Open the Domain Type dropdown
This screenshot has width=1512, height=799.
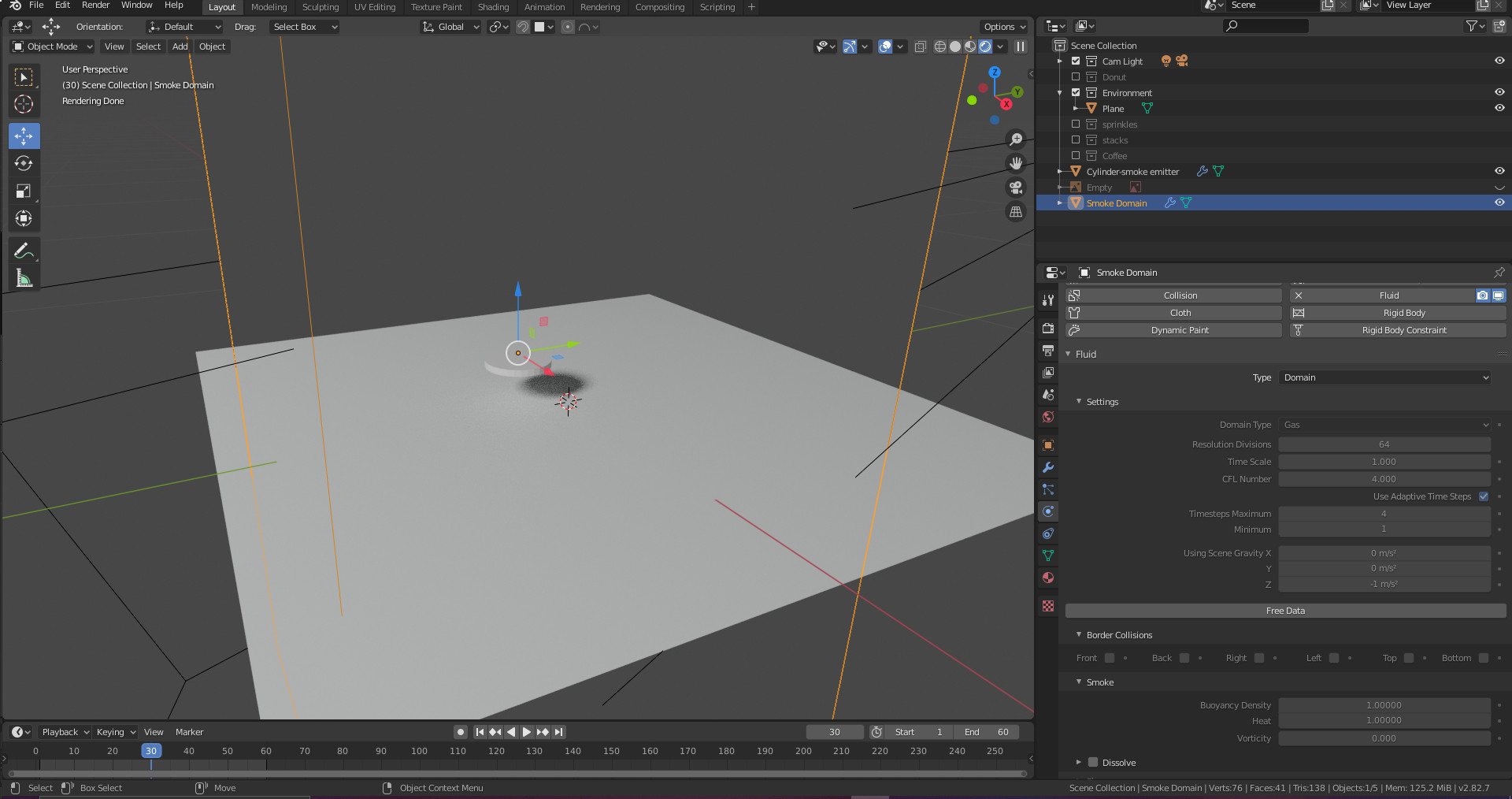(1384, 425)
